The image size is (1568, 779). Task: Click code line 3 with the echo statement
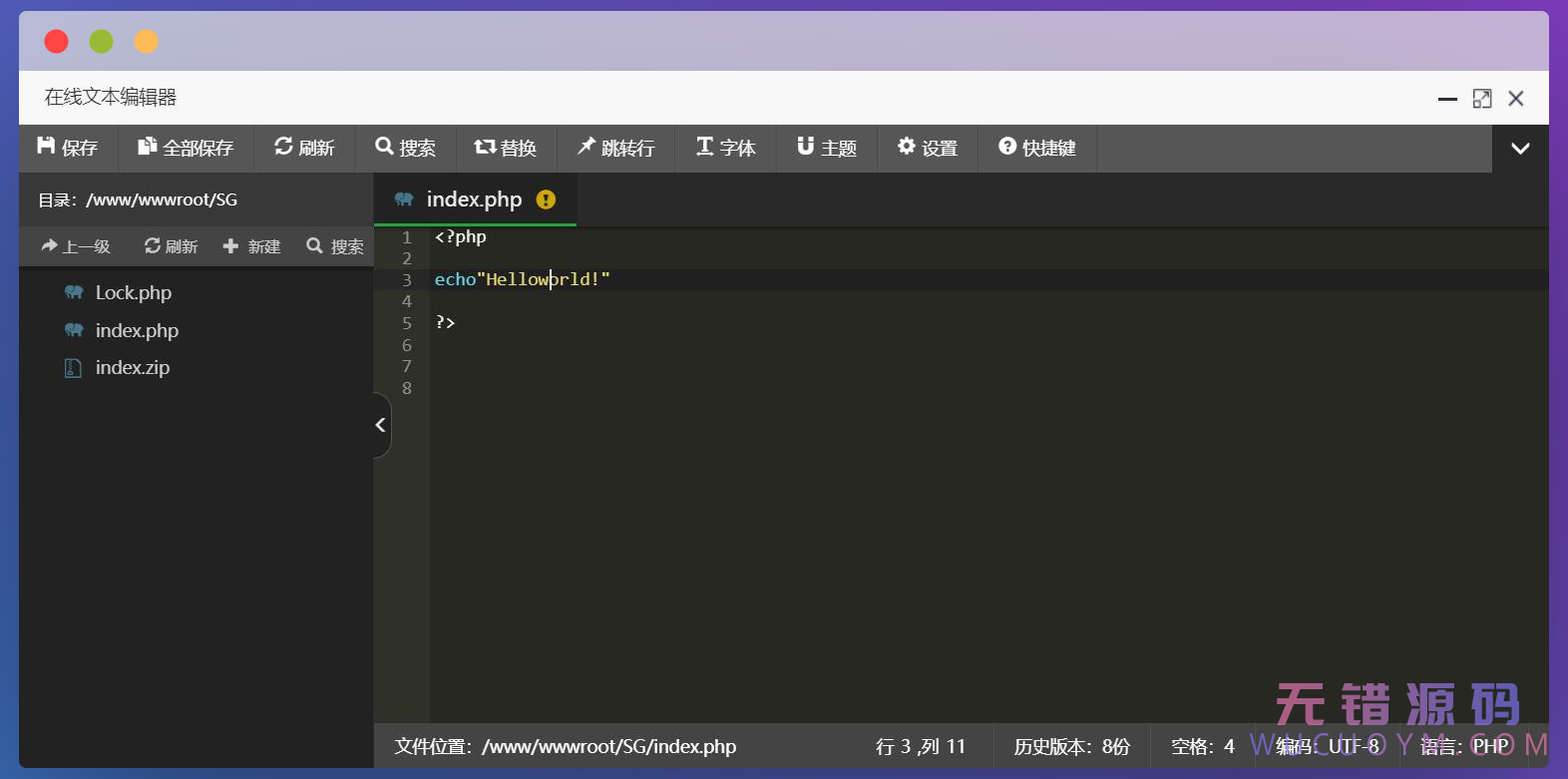click(522, 280)
